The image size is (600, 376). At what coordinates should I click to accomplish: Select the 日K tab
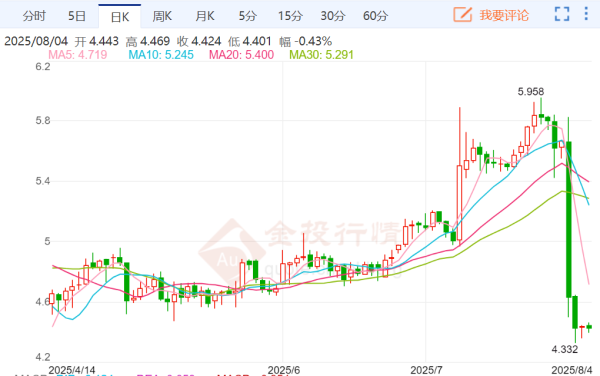pyautogui.click(x=120, y=17)
